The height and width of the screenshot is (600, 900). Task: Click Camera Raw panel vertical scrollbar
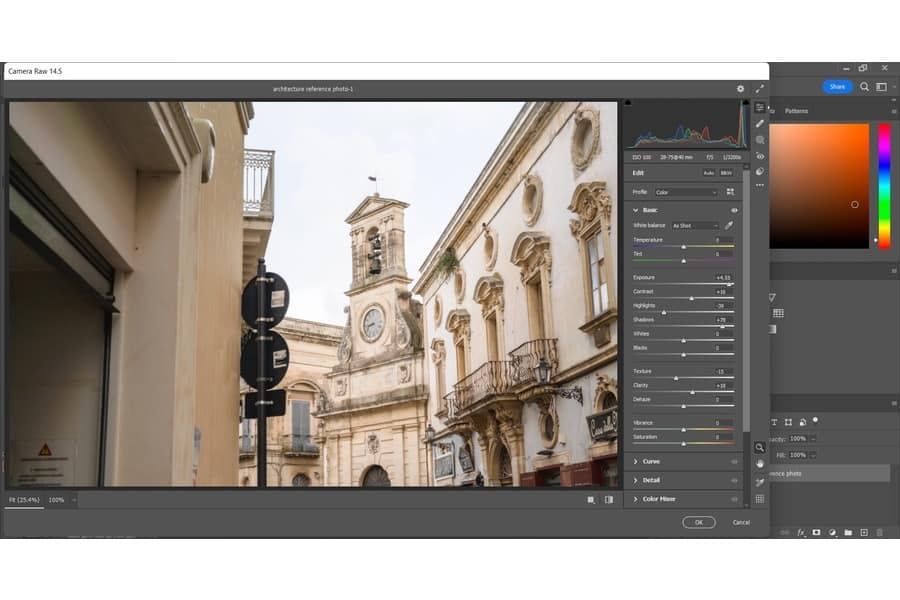(x=746, y=299)
